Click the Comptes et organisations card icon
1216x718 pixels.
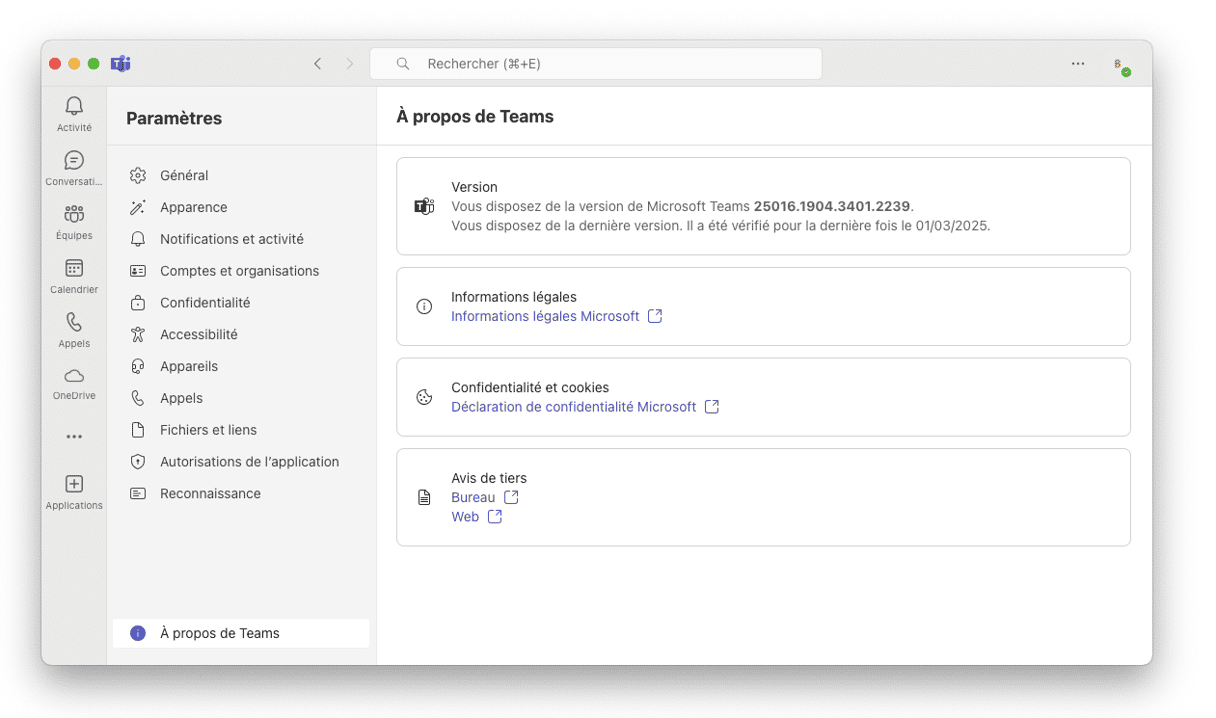138,271
